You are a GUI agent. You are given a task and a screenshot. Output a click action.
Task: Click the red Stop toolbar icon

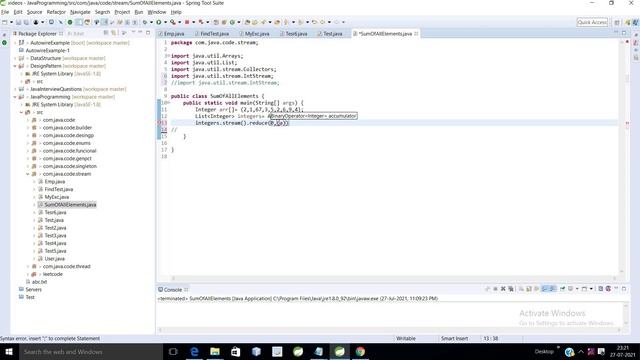tap(187, 22)
